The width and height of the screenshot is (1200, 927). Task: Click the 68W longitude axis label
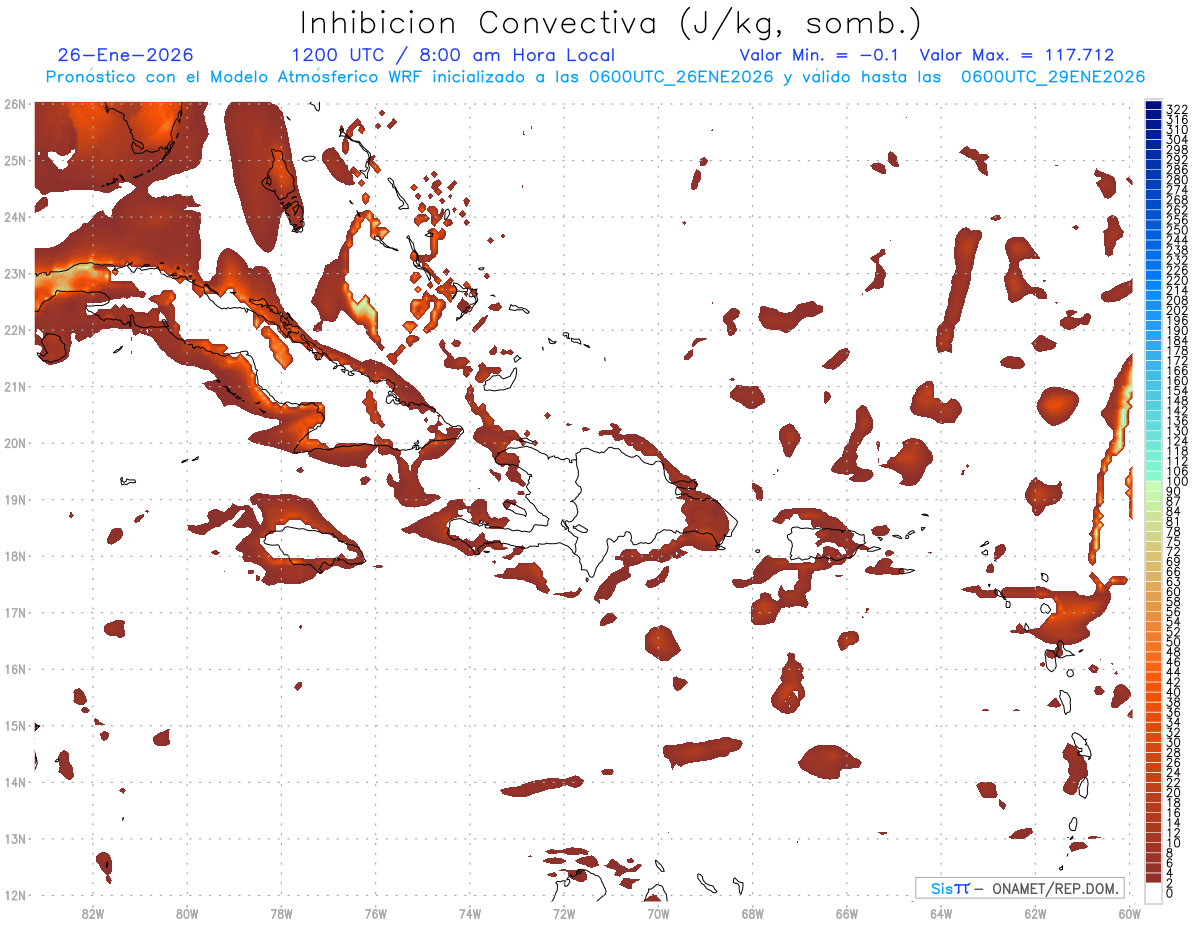pos(753,913)
